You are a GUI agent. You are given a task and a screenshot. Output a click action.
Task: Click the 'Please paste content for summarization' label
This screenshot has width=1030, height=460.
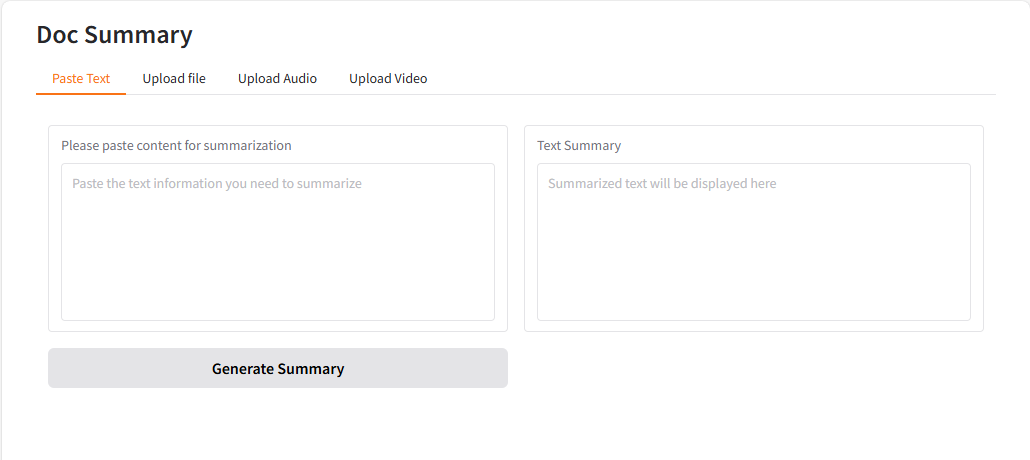(176, 145)
